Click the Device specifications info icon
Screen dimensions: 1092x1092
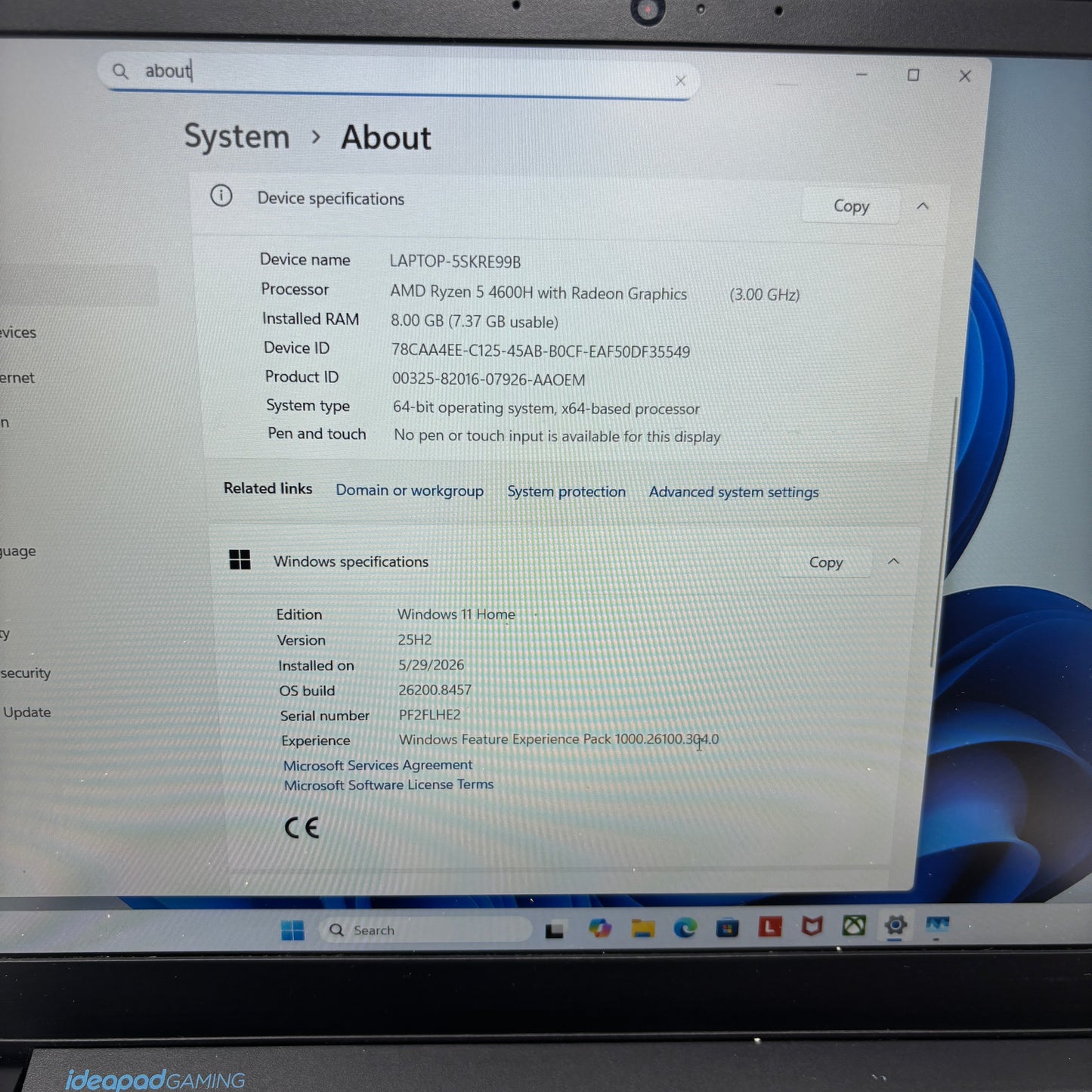221,196
